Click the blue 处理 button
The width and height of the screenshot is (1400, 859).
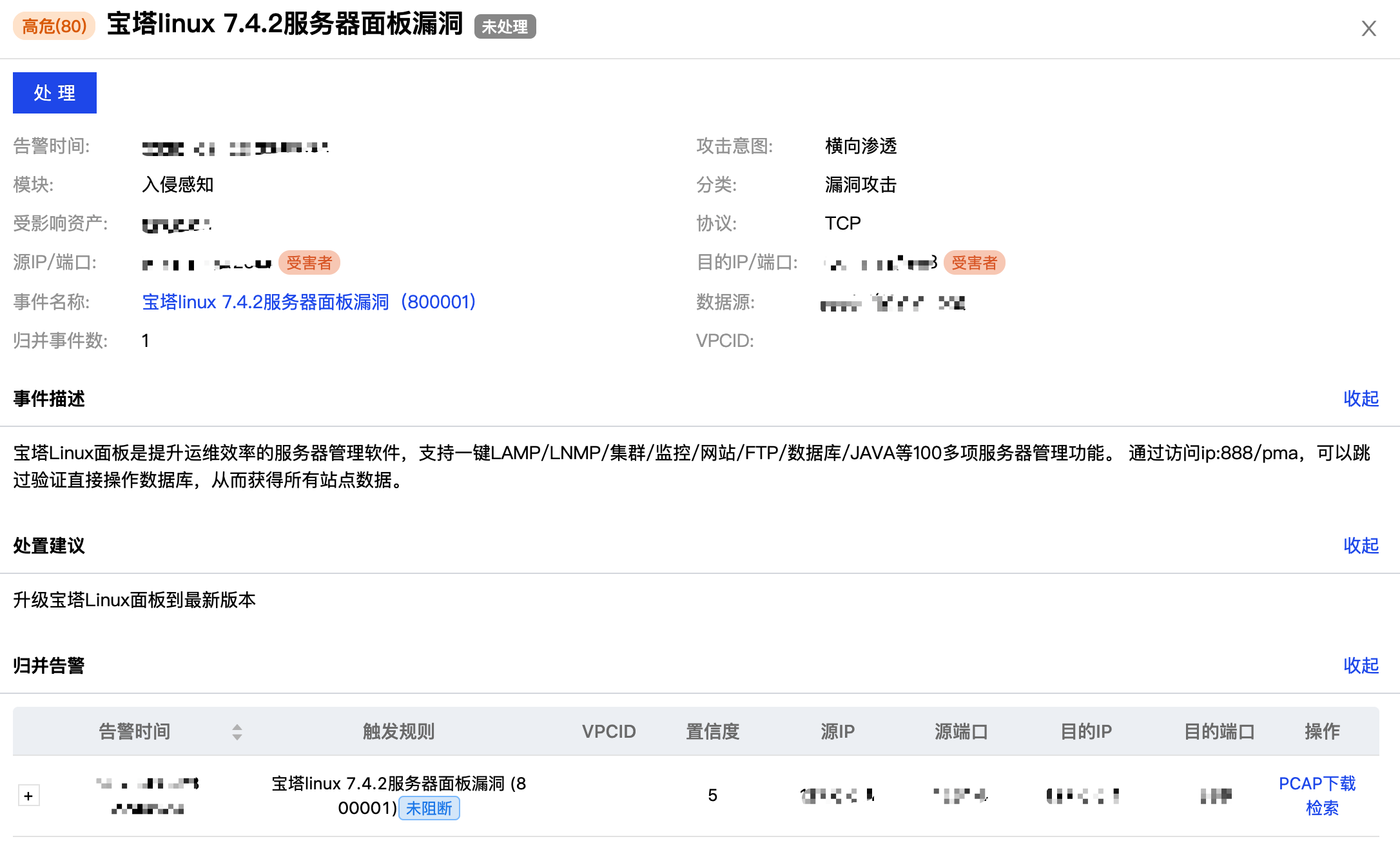[55, 93]
